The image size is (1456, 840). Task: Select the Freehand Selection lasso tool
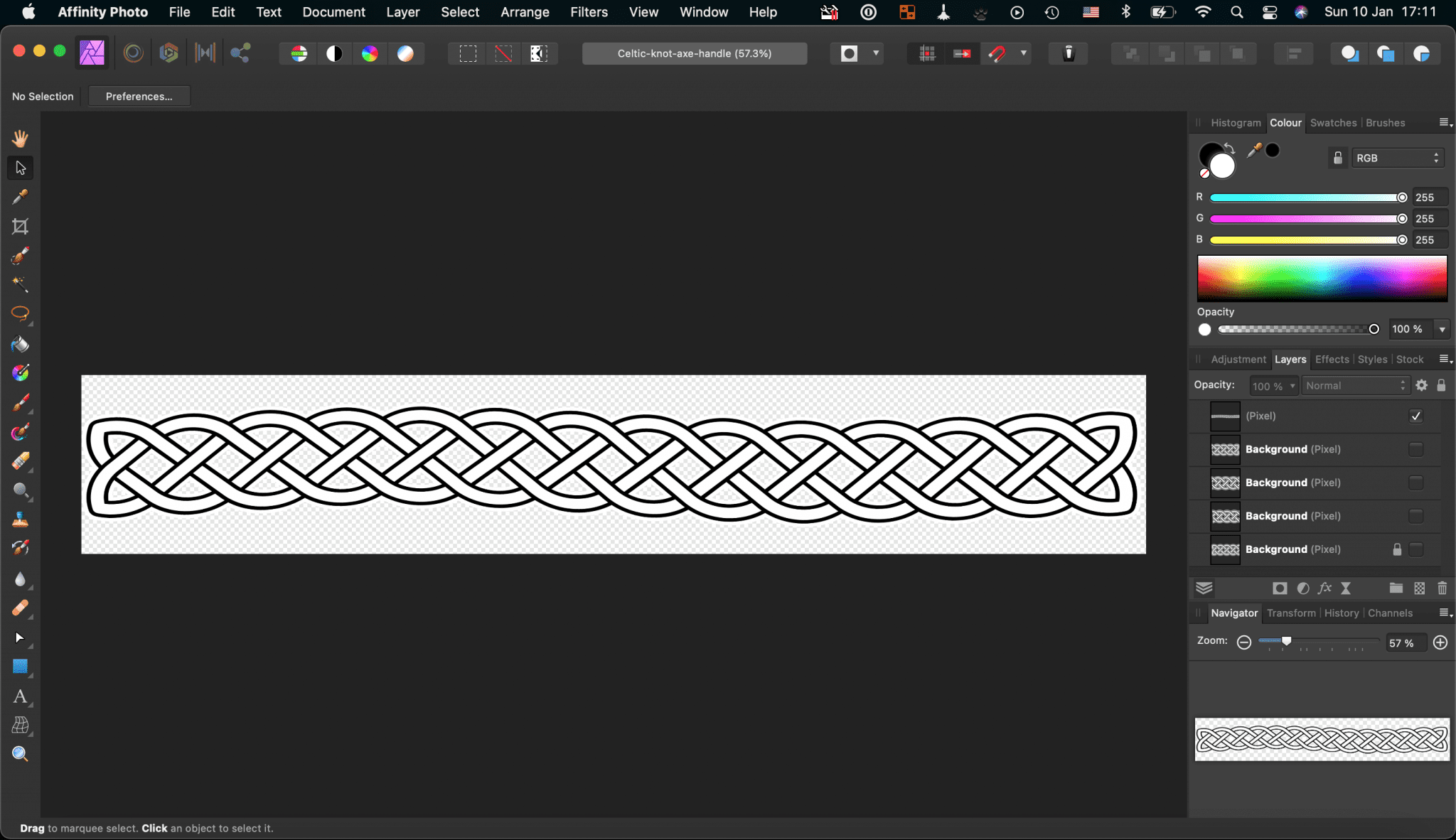(20, 313)
